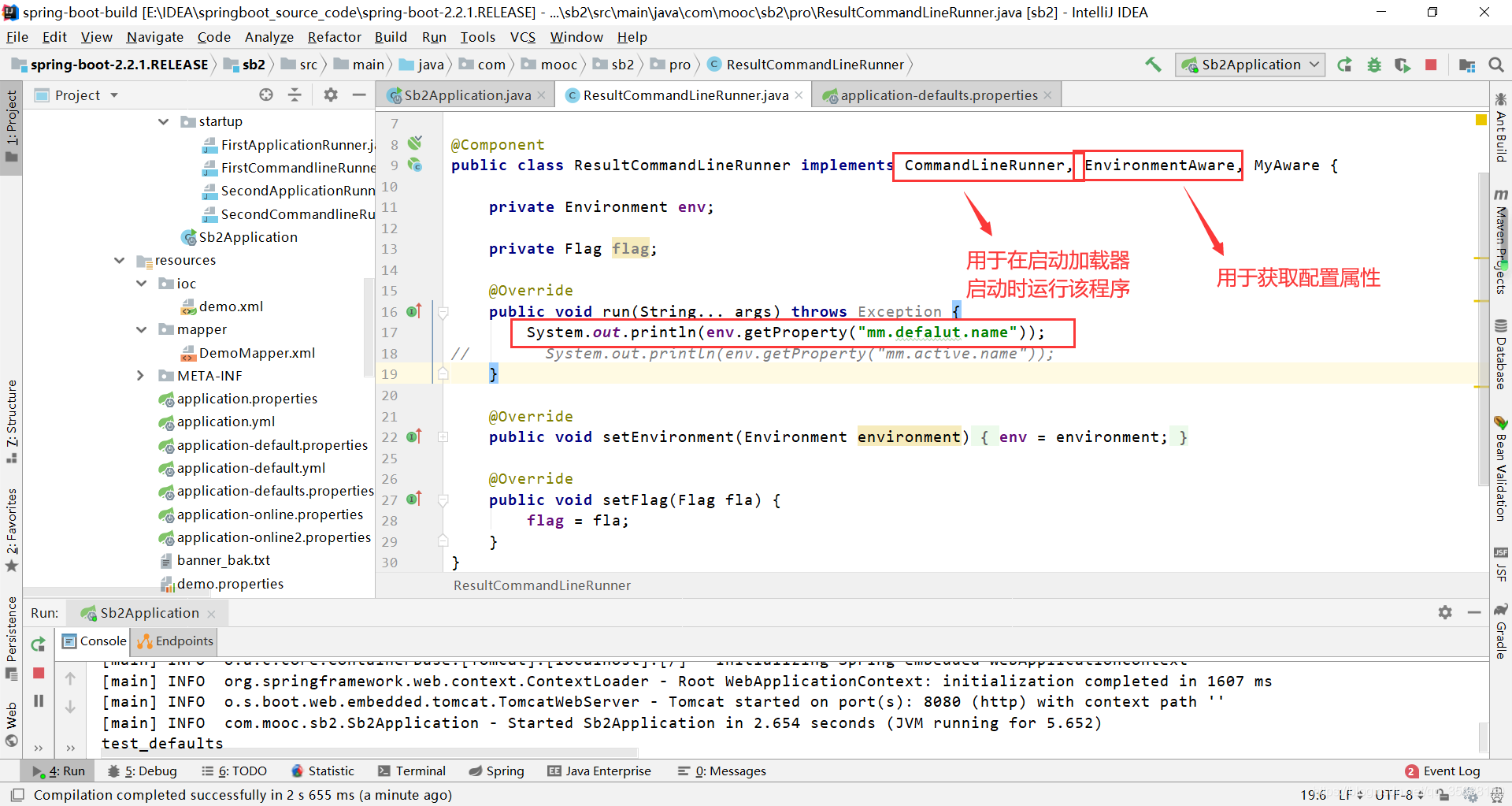This screenshot has width=1512, height=806.
Task: Click the Spring bean gutter icon on line 9
Action: 415,165
